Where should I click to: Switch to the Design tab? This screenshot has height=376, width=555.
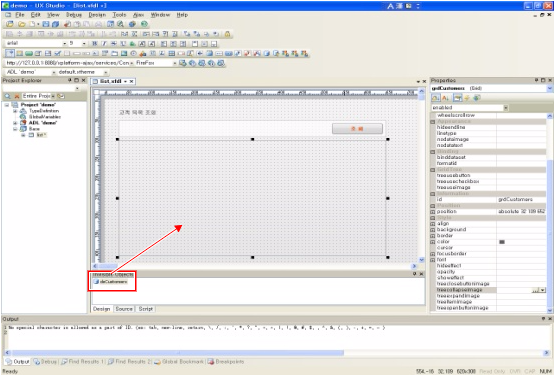pos(102,309)
